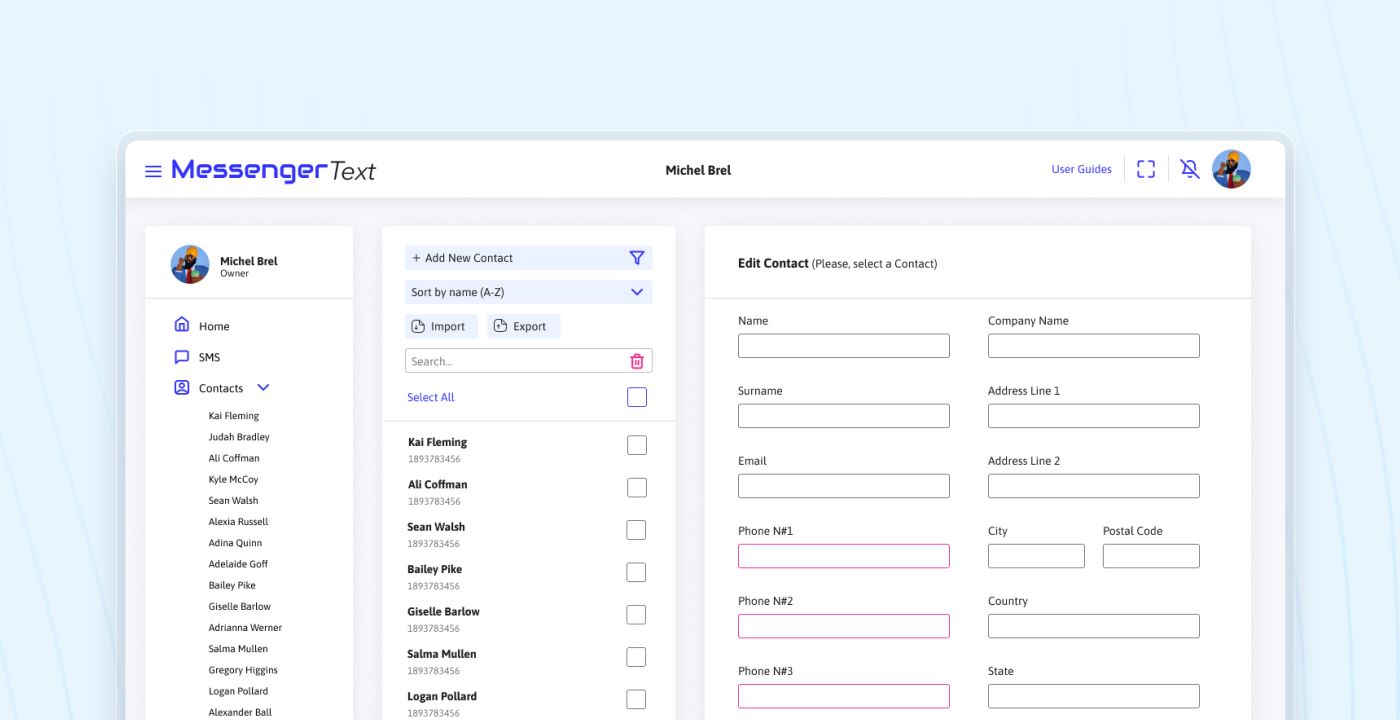Select Sean Walsh in sidebar list
Screen dimensions: 1400x720
(233, 500)
